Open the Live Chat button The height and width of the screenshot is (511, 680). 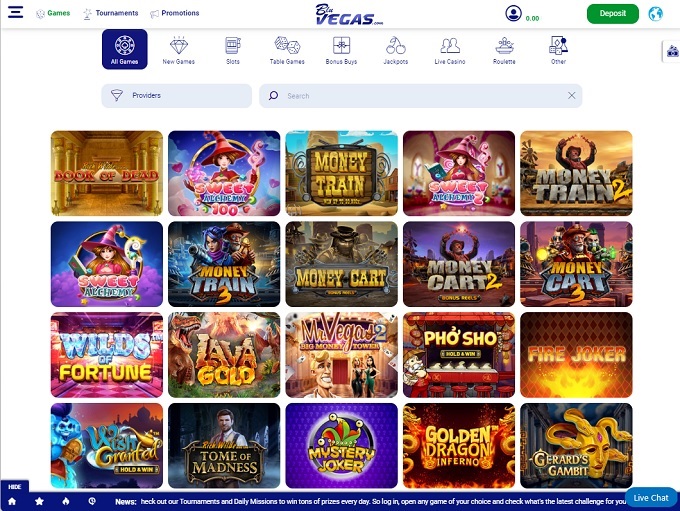pyautogui.click(x=651, y=498)
